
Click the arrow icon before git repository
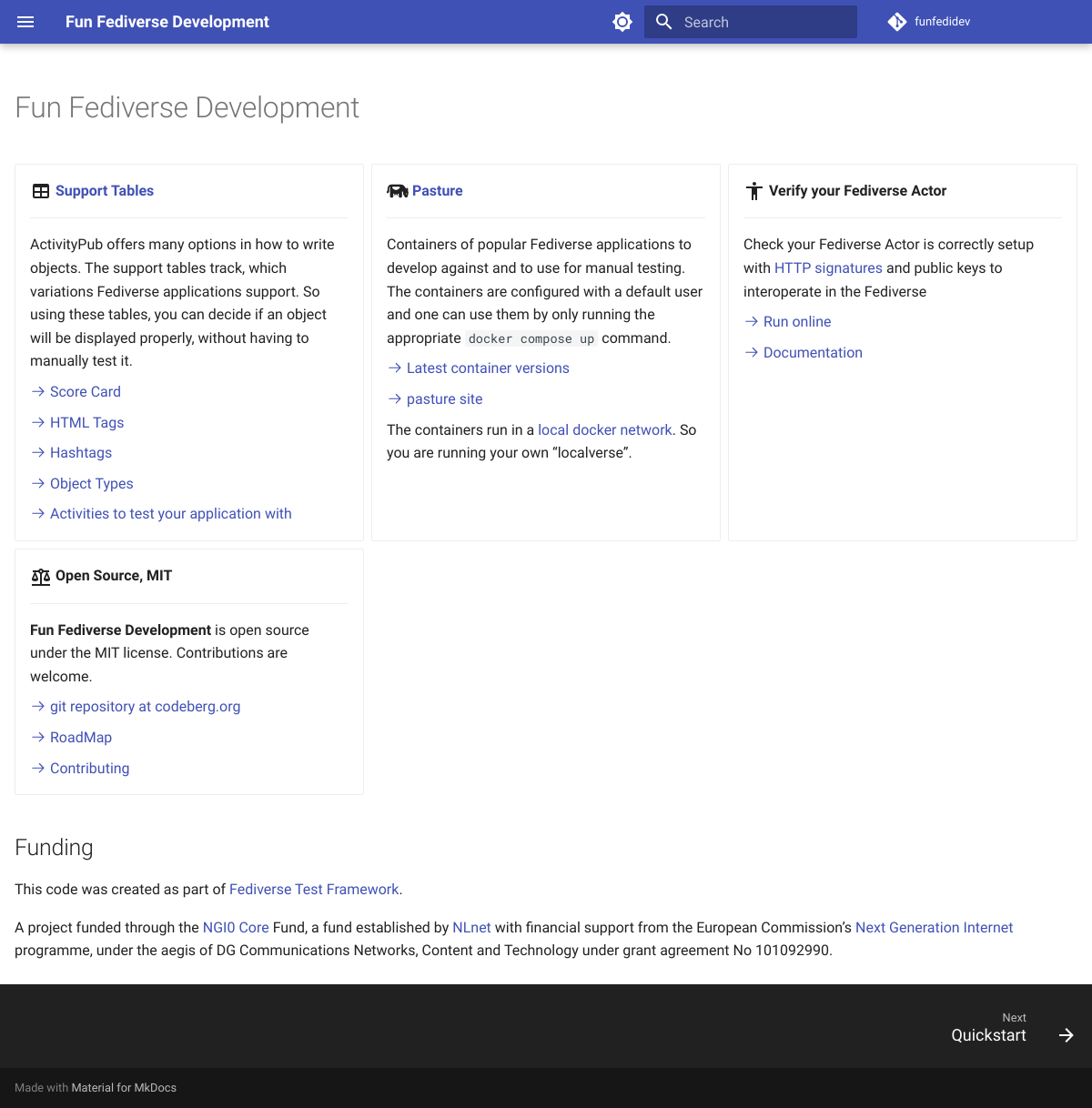(x=38, y=707)
